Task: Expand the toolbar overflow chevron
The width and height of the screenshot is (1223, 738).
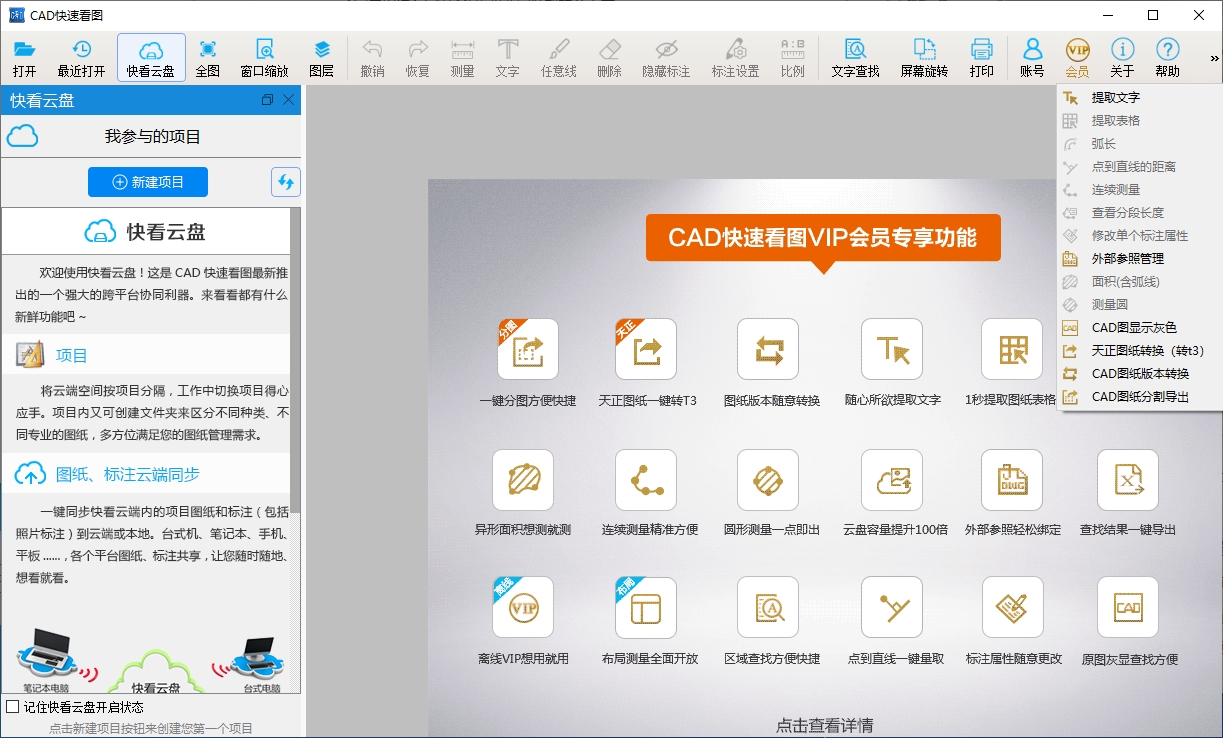Action: pyautogui.click(x=1214, y=59)
